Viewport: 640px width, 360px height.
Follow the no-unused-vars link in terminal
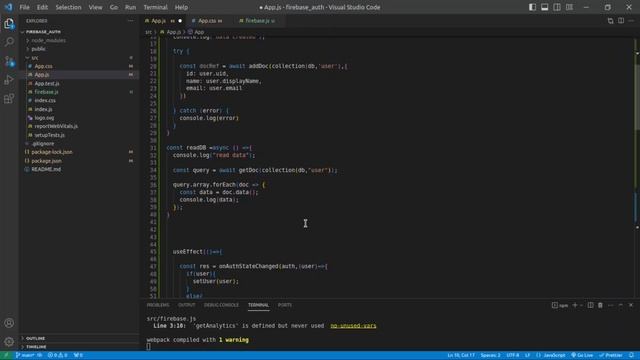(353, 326)
